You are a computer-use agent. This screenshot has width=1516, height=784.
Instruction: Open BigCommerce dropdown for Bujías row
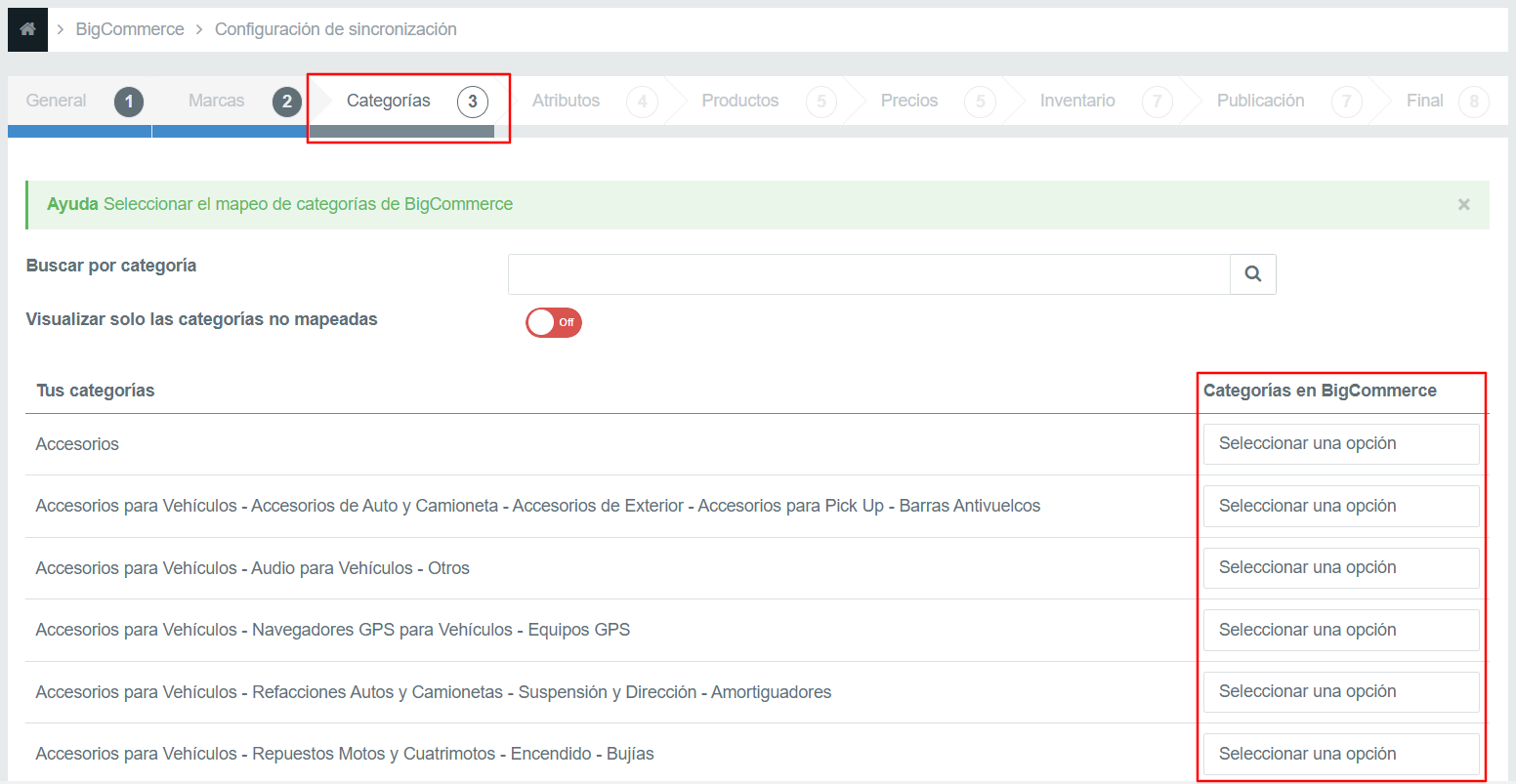pyautogui.click(x=1341, y=754)
